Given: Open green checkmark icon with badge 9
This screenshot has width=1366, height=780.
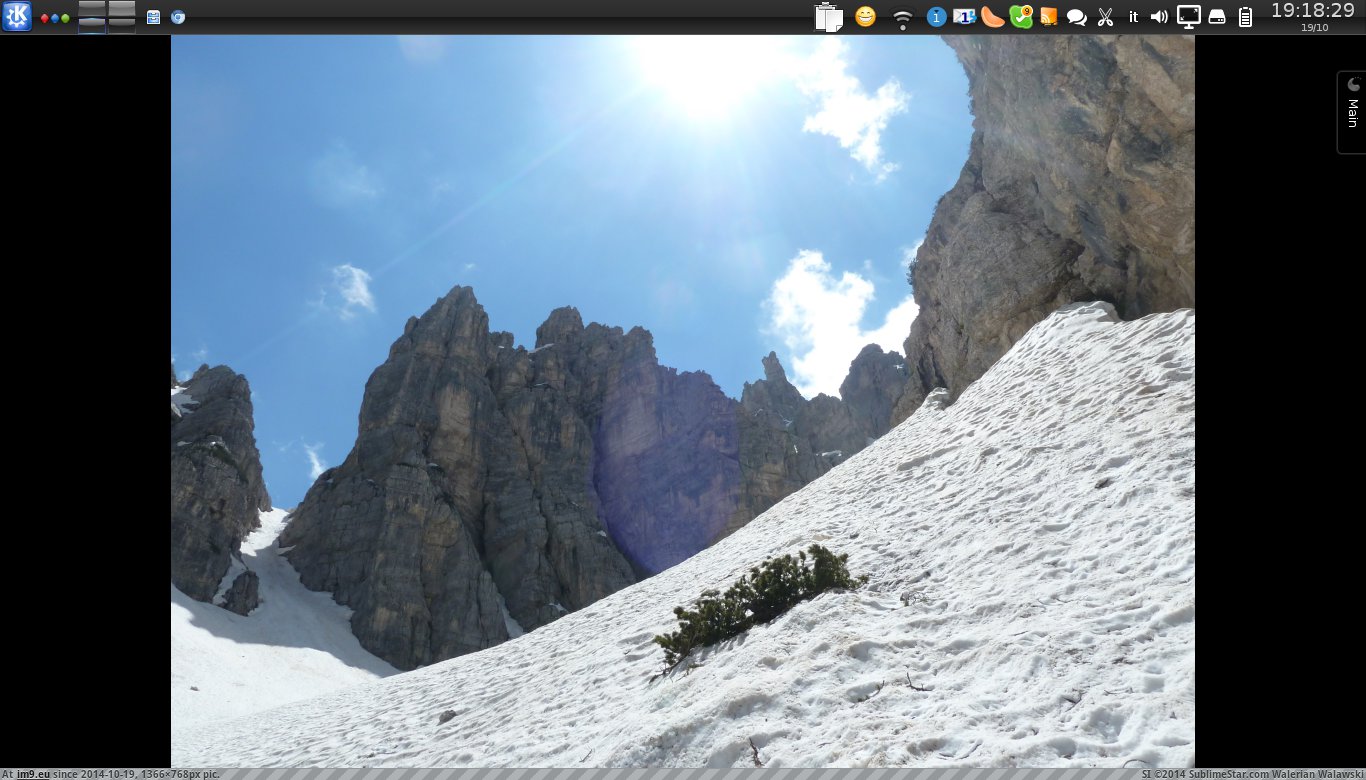Looking at the screenshot, I should tap(1021, 17).
